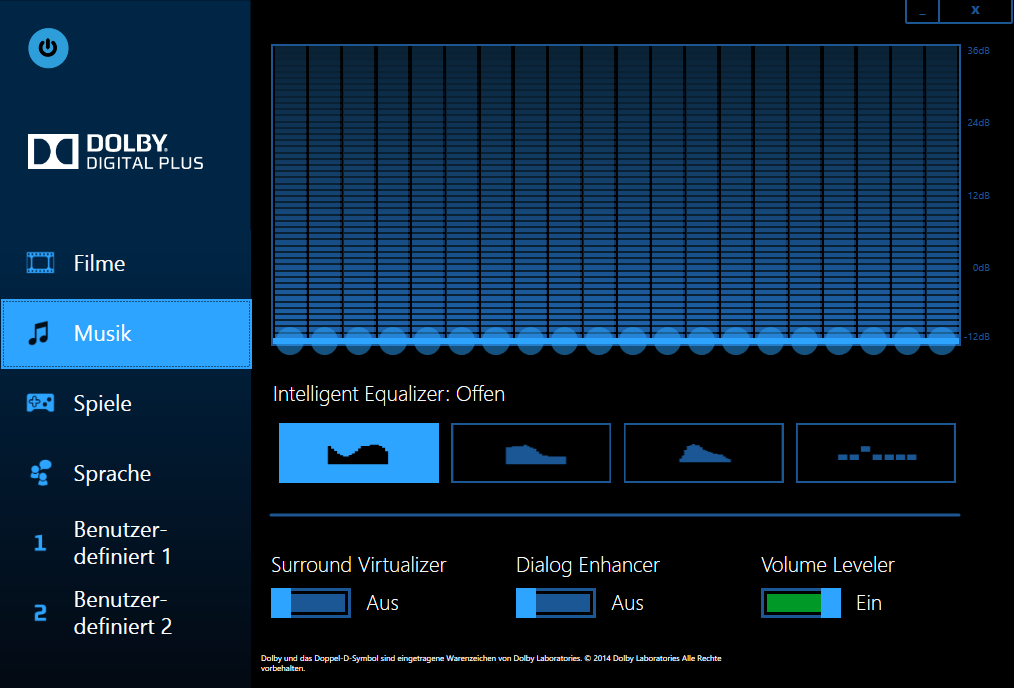
Task: Choose the fourth flat equalizer preset
Action: pyautogui.click(x=876, y=453)
